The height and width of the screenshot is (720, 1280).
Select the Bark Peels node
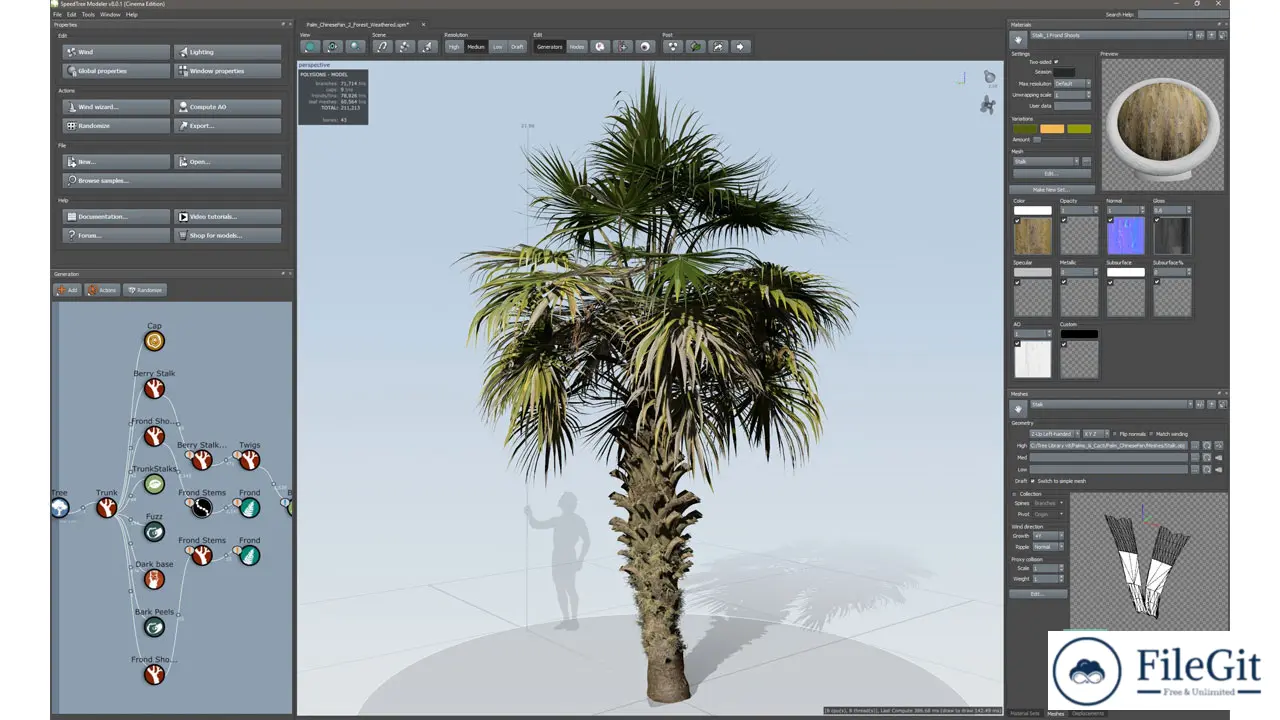click(154, 627)
